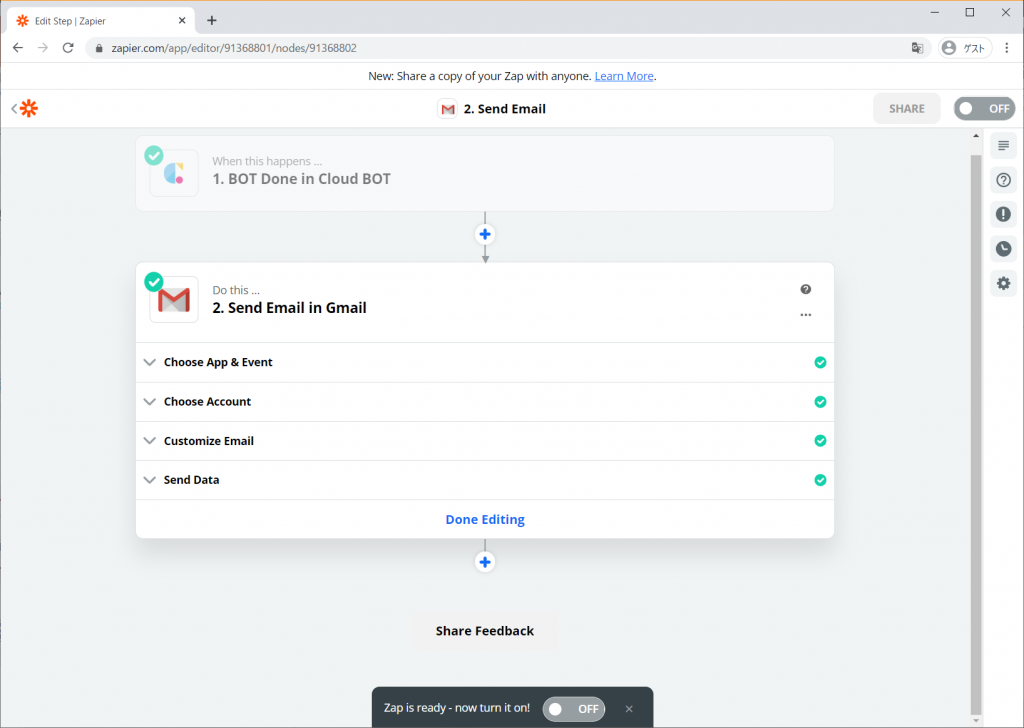Open a new browser tab

tap(212, 21)
